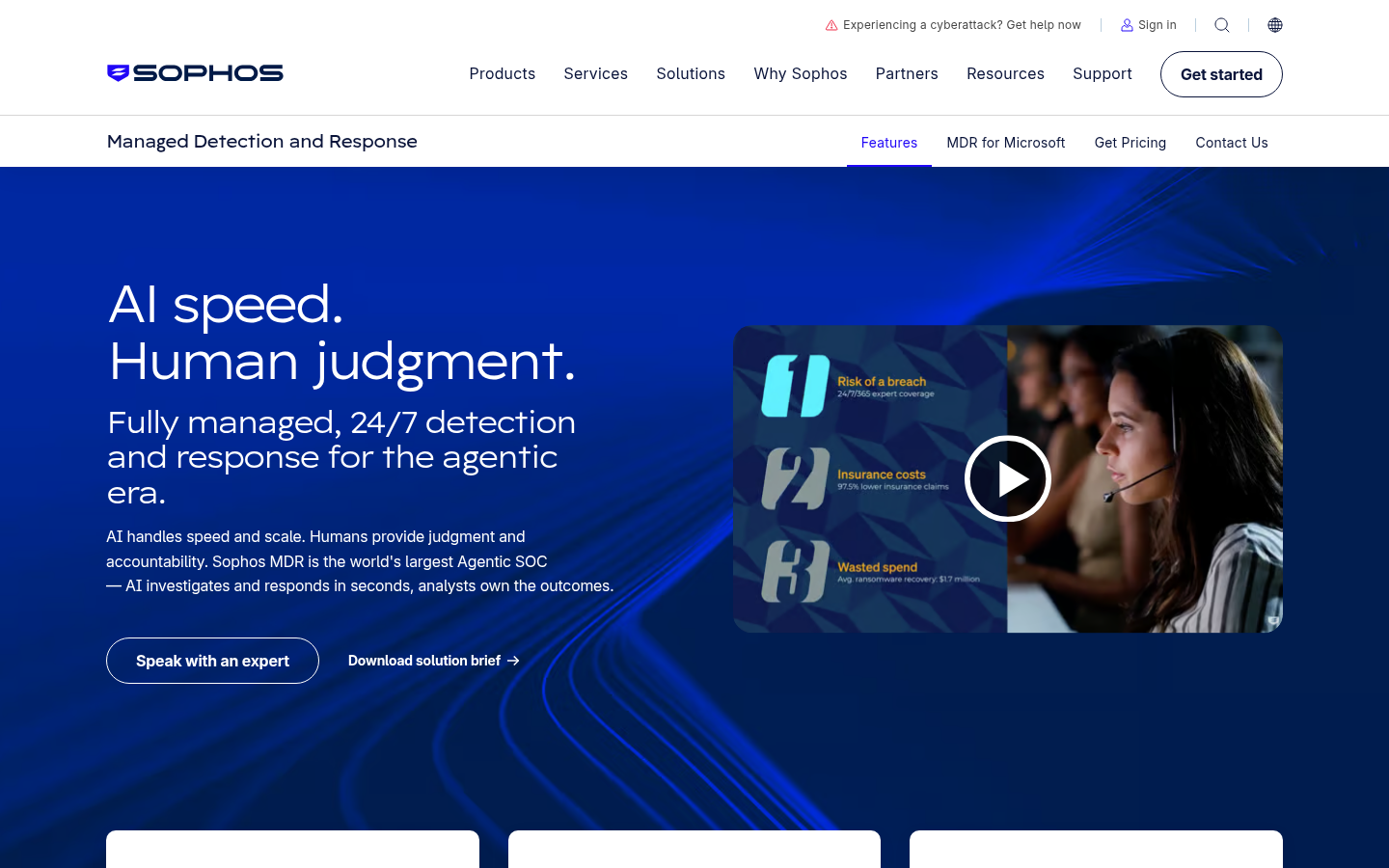Open the Products menu
Screen dimensions: 1389x868
pos(503,73)
